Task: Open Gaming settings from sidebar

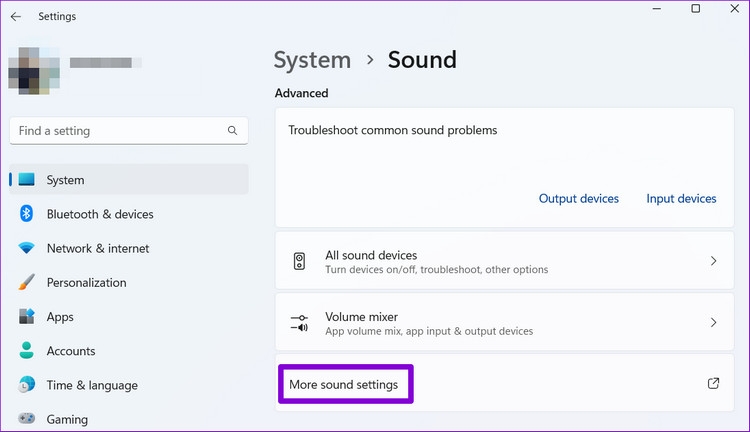Action: [x=67, y=420]
